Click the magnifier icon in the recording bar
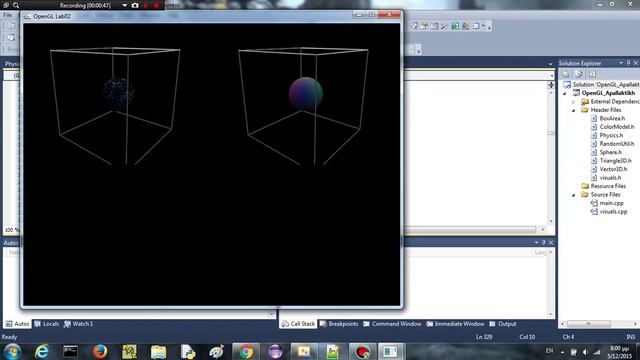640x360 pixels. point(16,5)
